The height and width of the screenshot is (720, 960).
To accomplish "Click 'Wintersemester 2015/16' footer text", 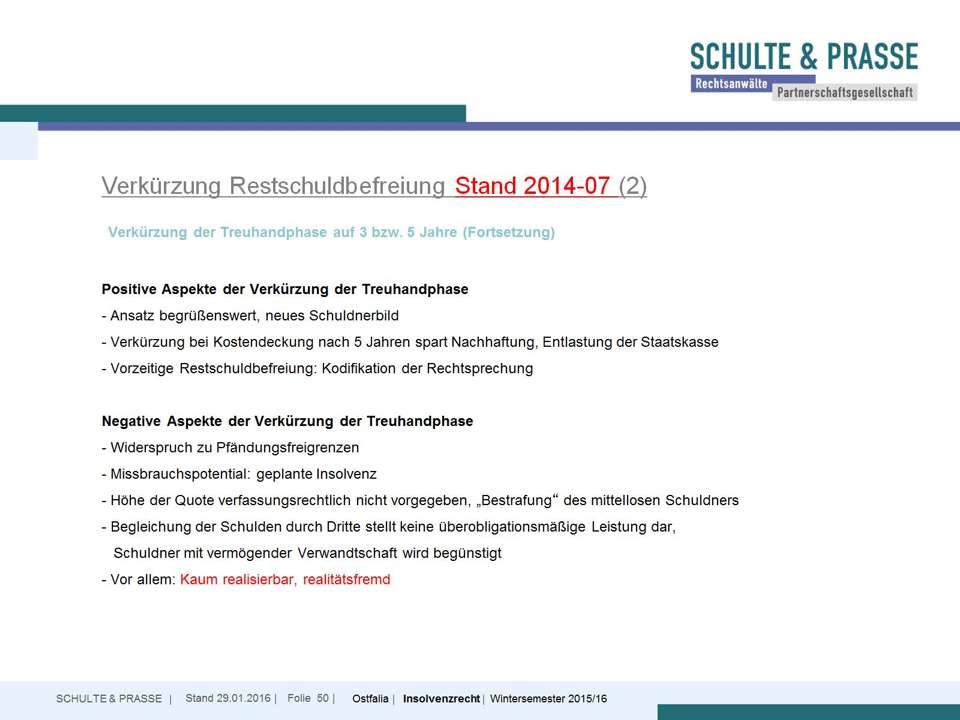I will click(548, 699).
